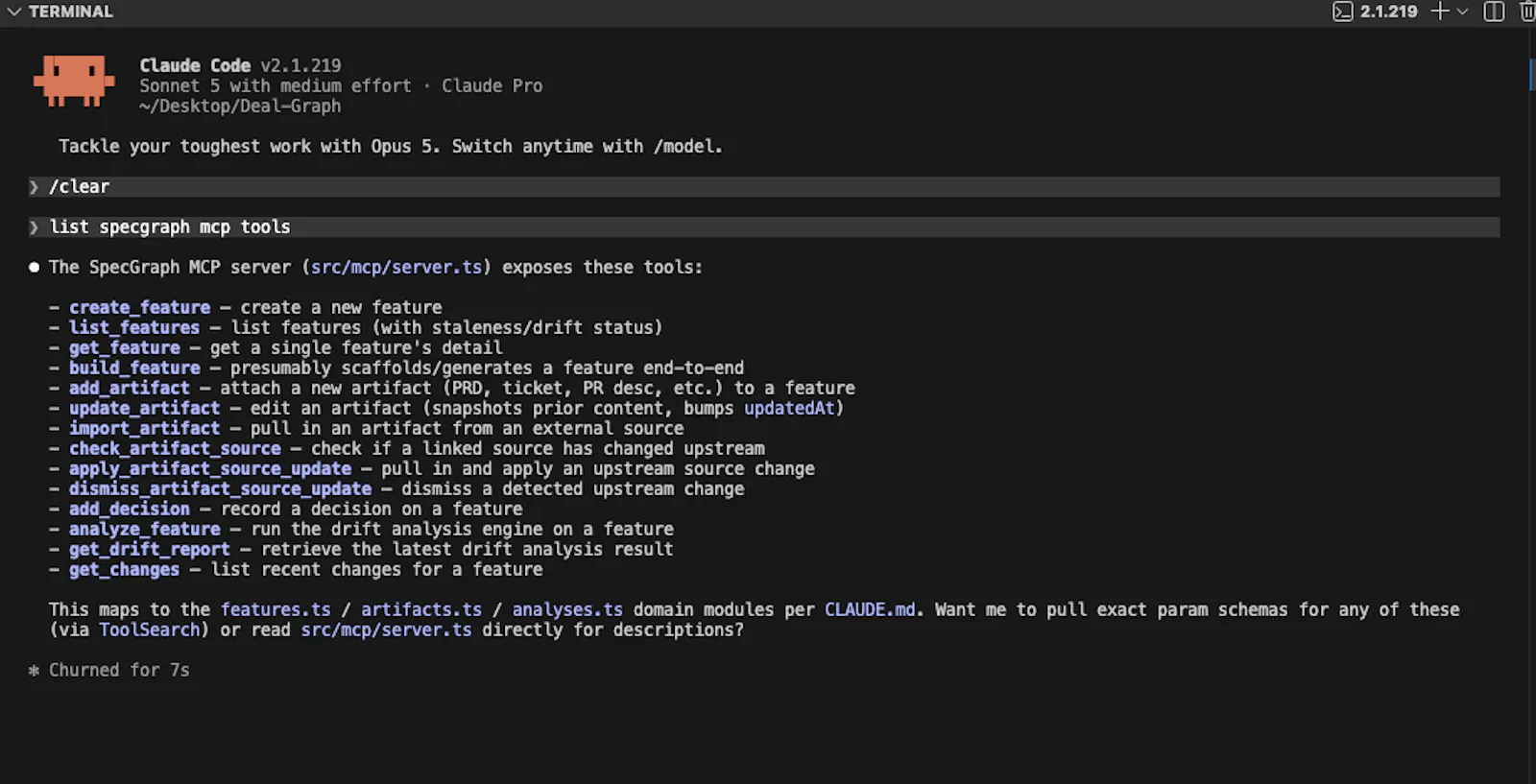This screenshot has height=784, width=1536.
Task: Click the 'Tackle your toughest work' tip line
Action: coord(390,146)
